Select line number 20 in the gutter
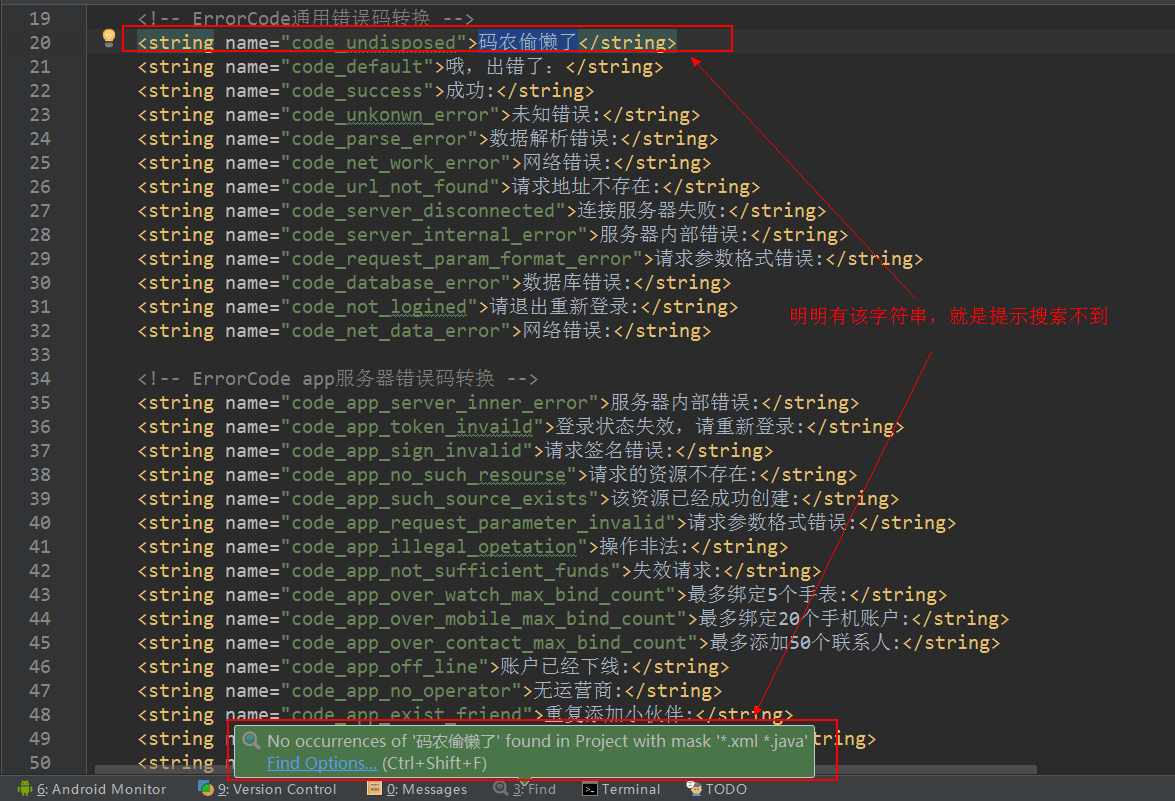This screenshot has height=801, width=1175. click(x=39, y=42)
